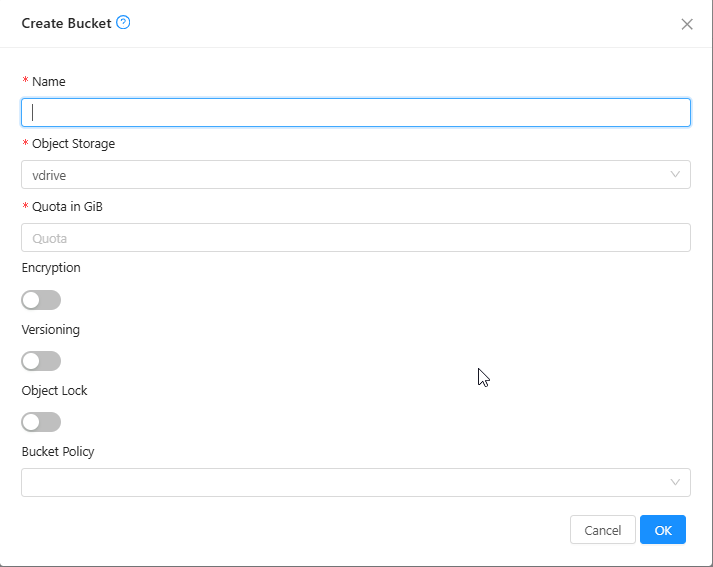The height and width of the screenshot is (567, 713).
Task: Open the Object Storage dropdown showing vdrive
Action: [x=340, y=175]
